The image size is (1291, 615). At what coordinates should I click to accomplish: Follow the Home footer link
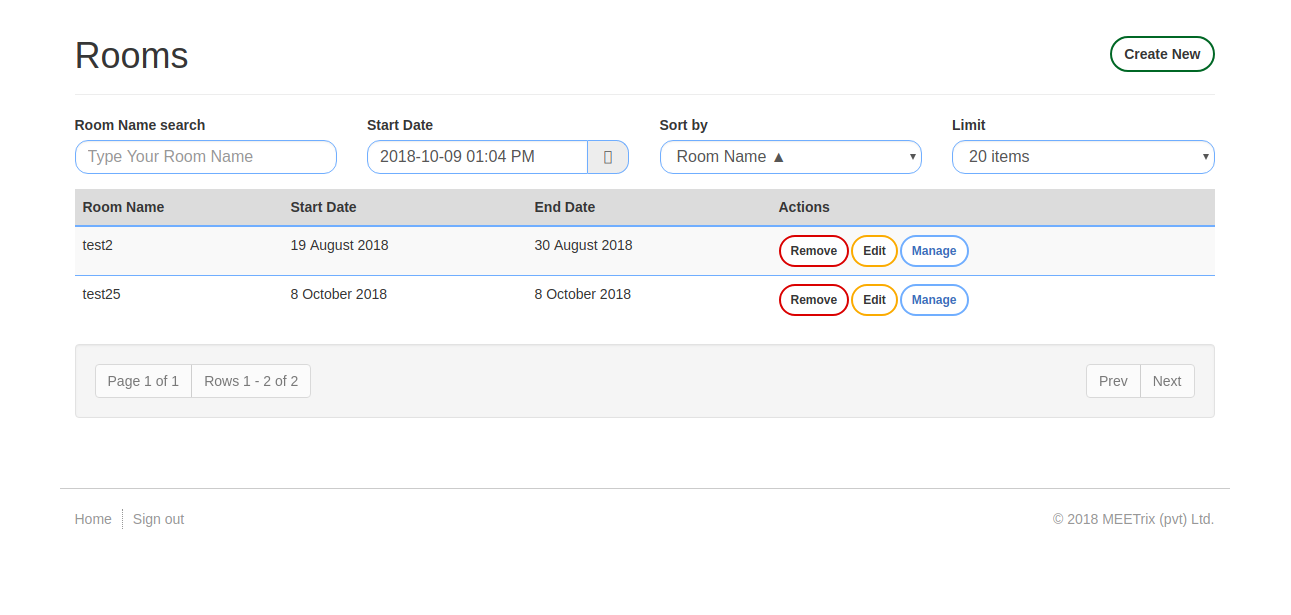93,519
